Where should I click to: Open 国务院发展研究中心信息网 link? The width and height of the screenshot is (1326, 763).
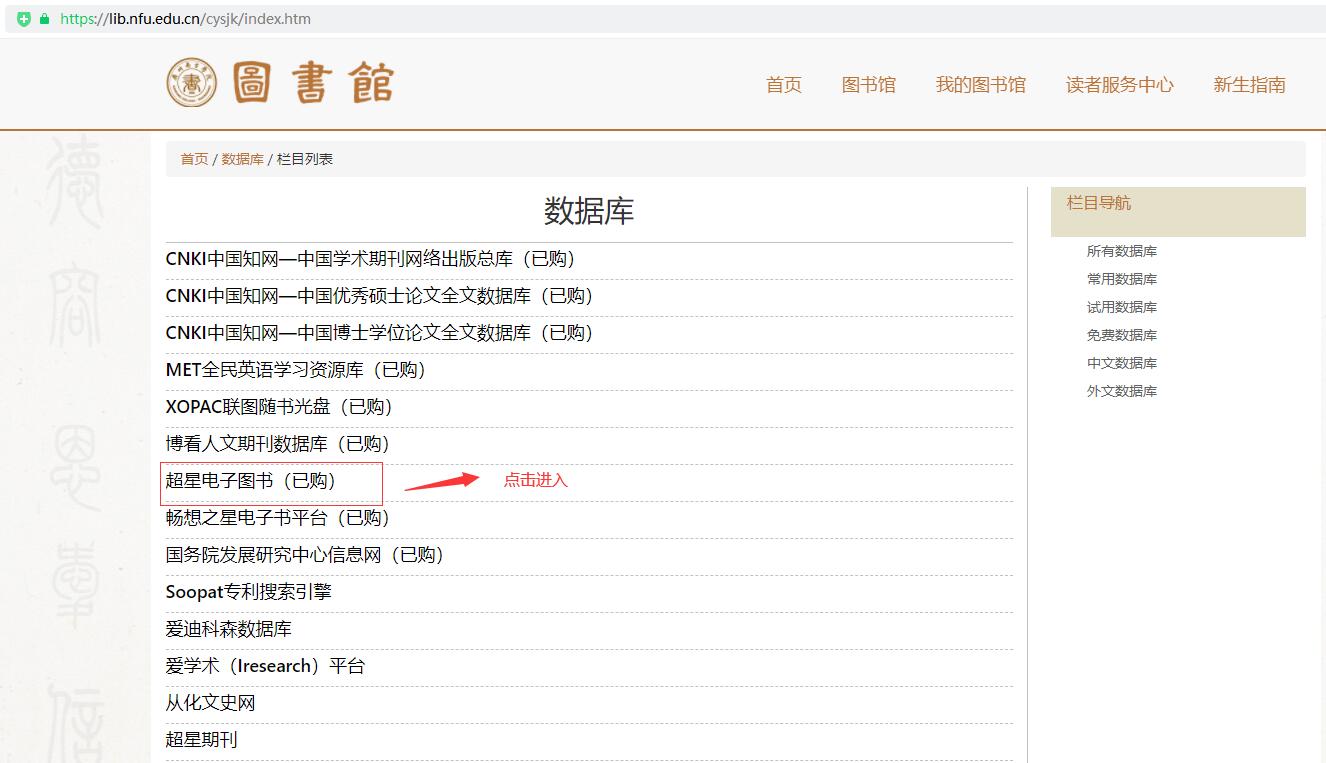(x=306, y=555)
